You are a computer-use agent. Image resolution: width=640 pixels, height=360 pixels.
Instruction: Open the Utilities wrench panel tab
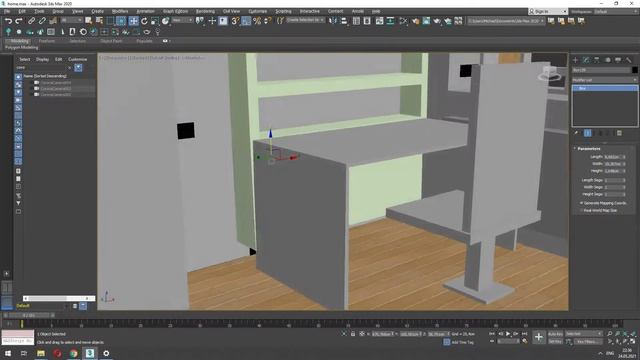[x=629, y=60]
